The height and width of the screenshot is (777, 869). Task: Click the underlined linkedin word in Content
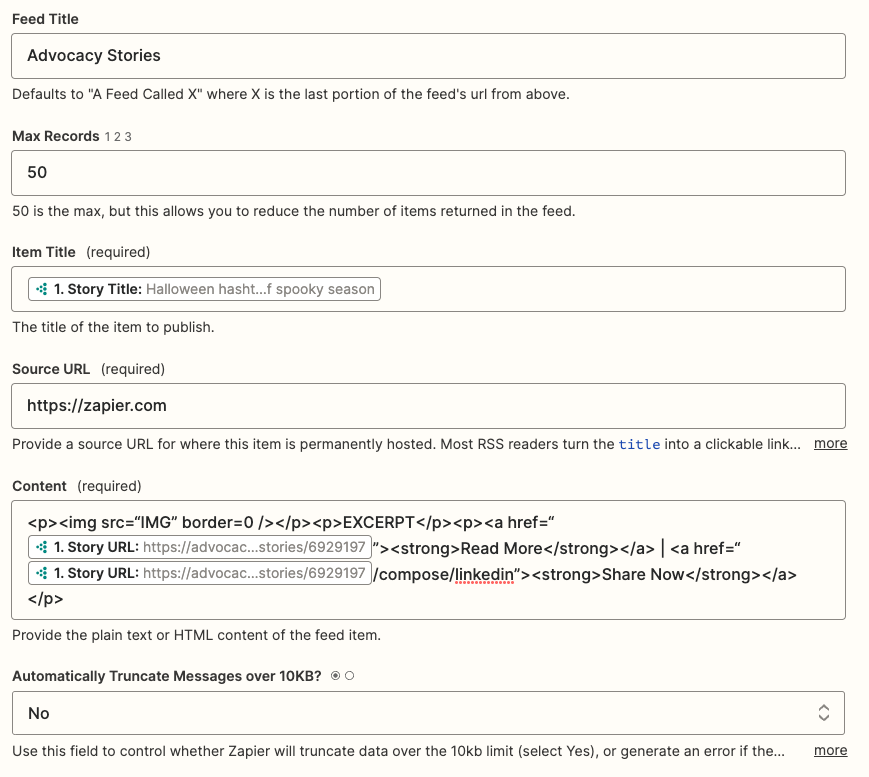point(484,575)
